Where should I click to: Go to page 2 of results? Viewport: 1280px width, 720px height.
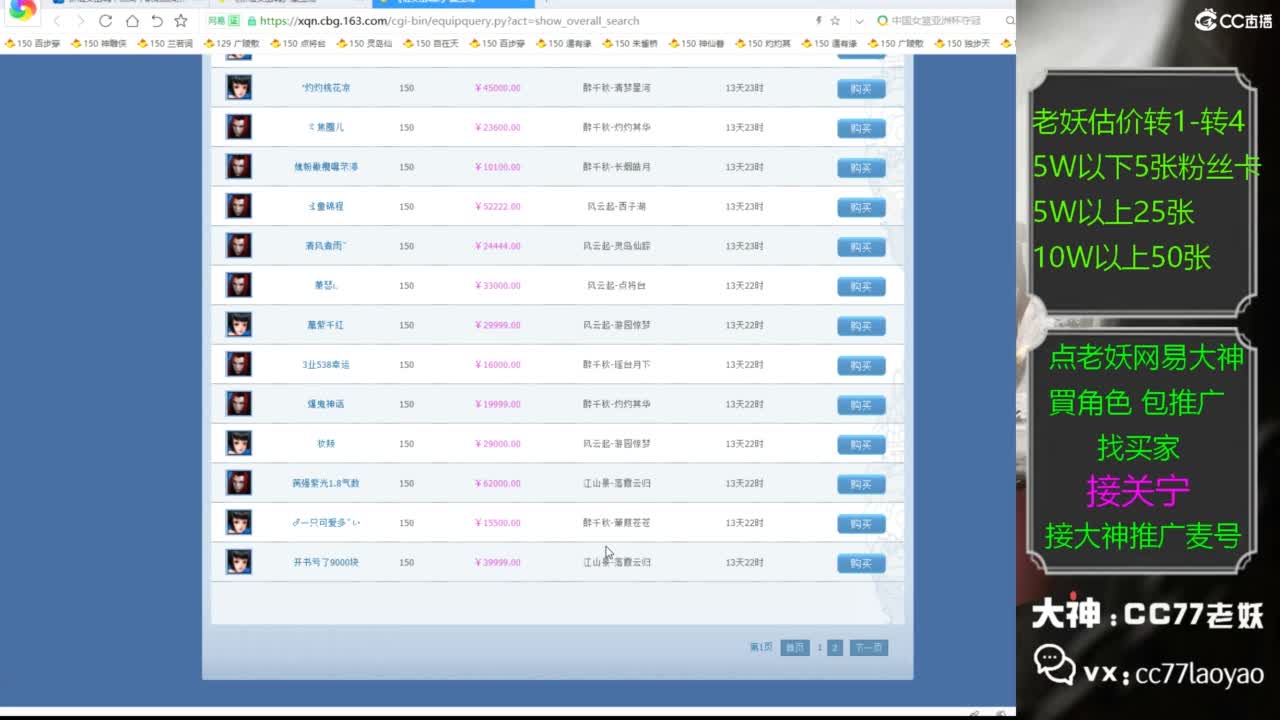[x=835, y=648]
